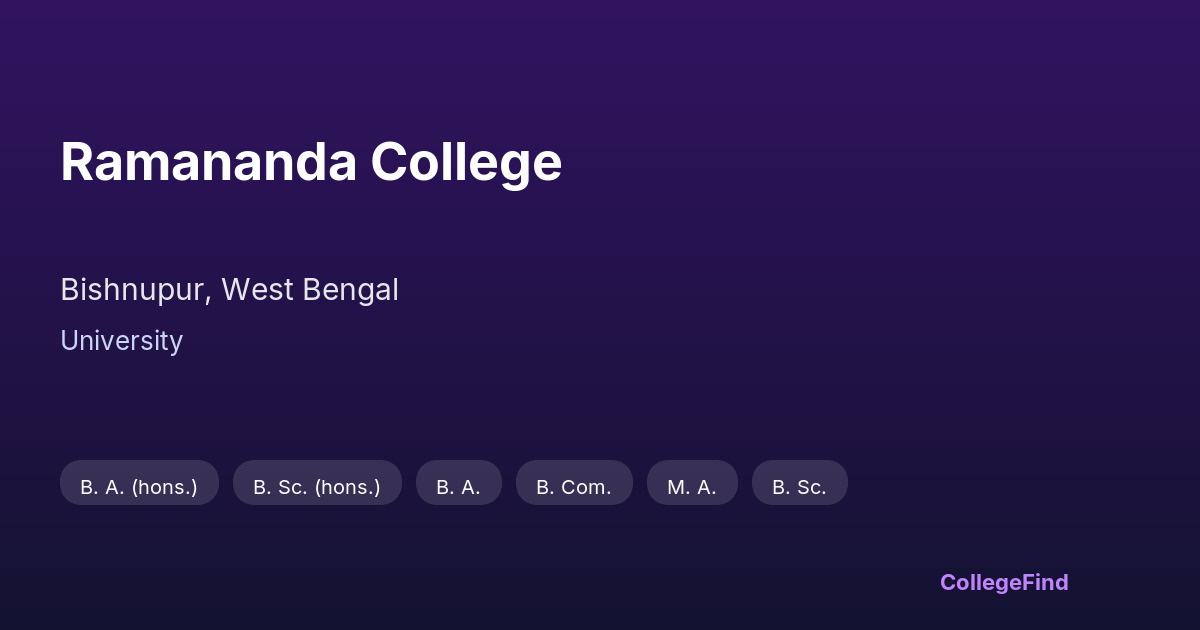Viewport: 1200px width, 630px height.
Task: Click the word Ramananda in the title
Action: pyautogui.click(x=208, y=162)
